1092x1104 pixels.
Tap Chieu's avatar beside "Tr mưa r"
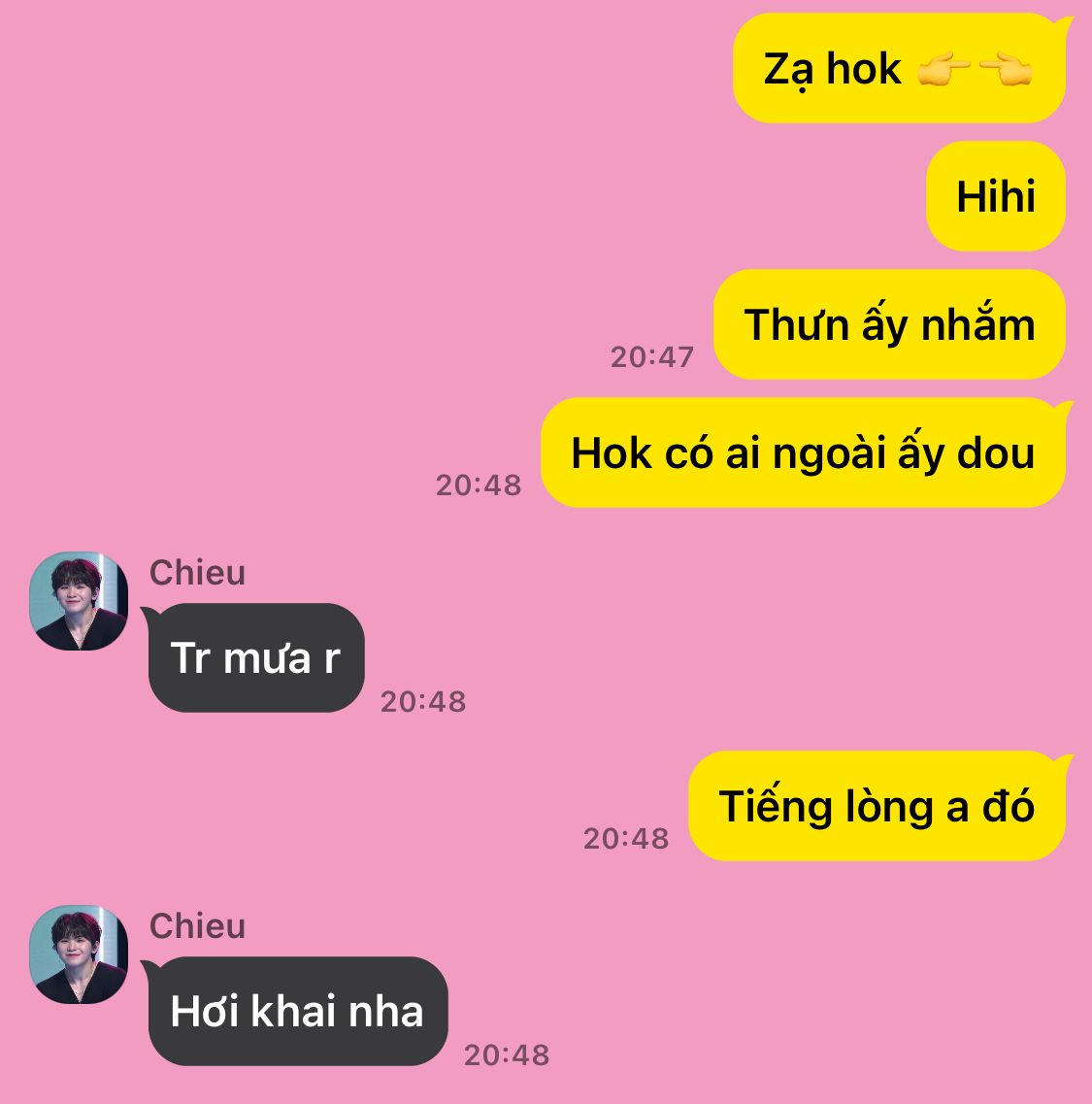pos(79,601)
